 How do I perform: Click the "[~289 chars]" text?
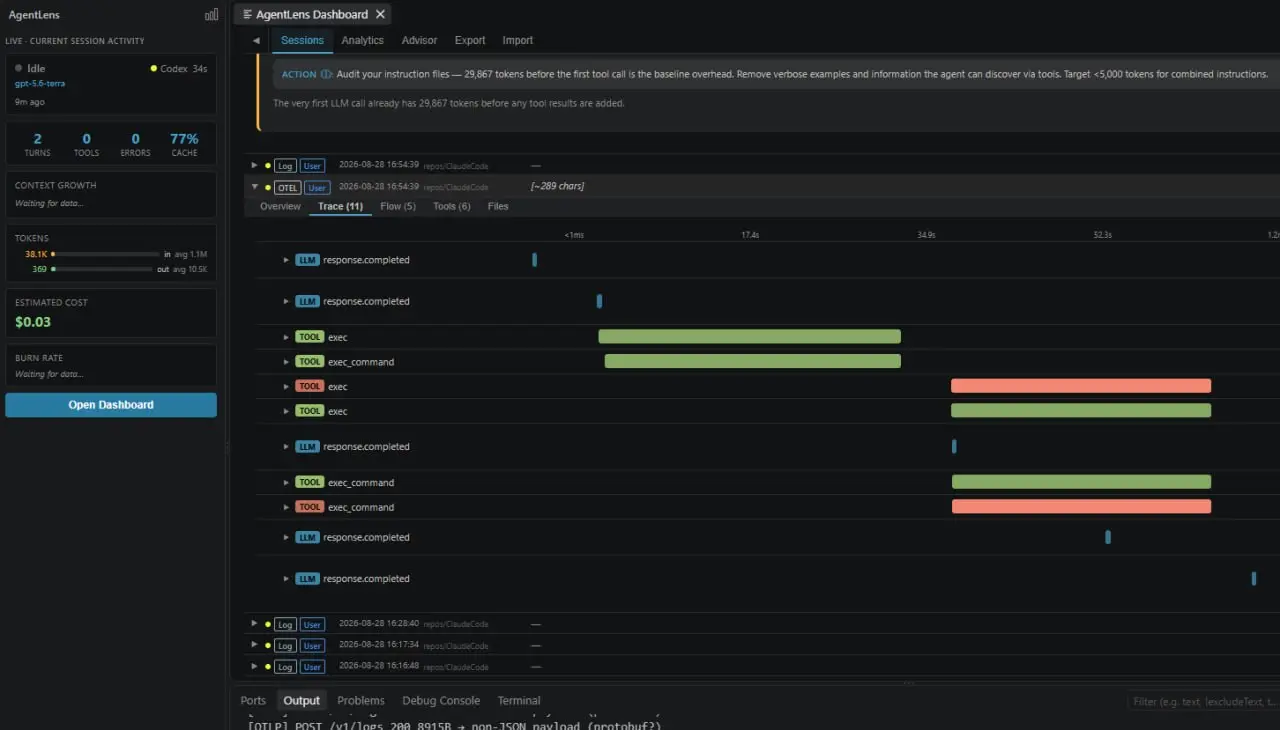point(558,187)
